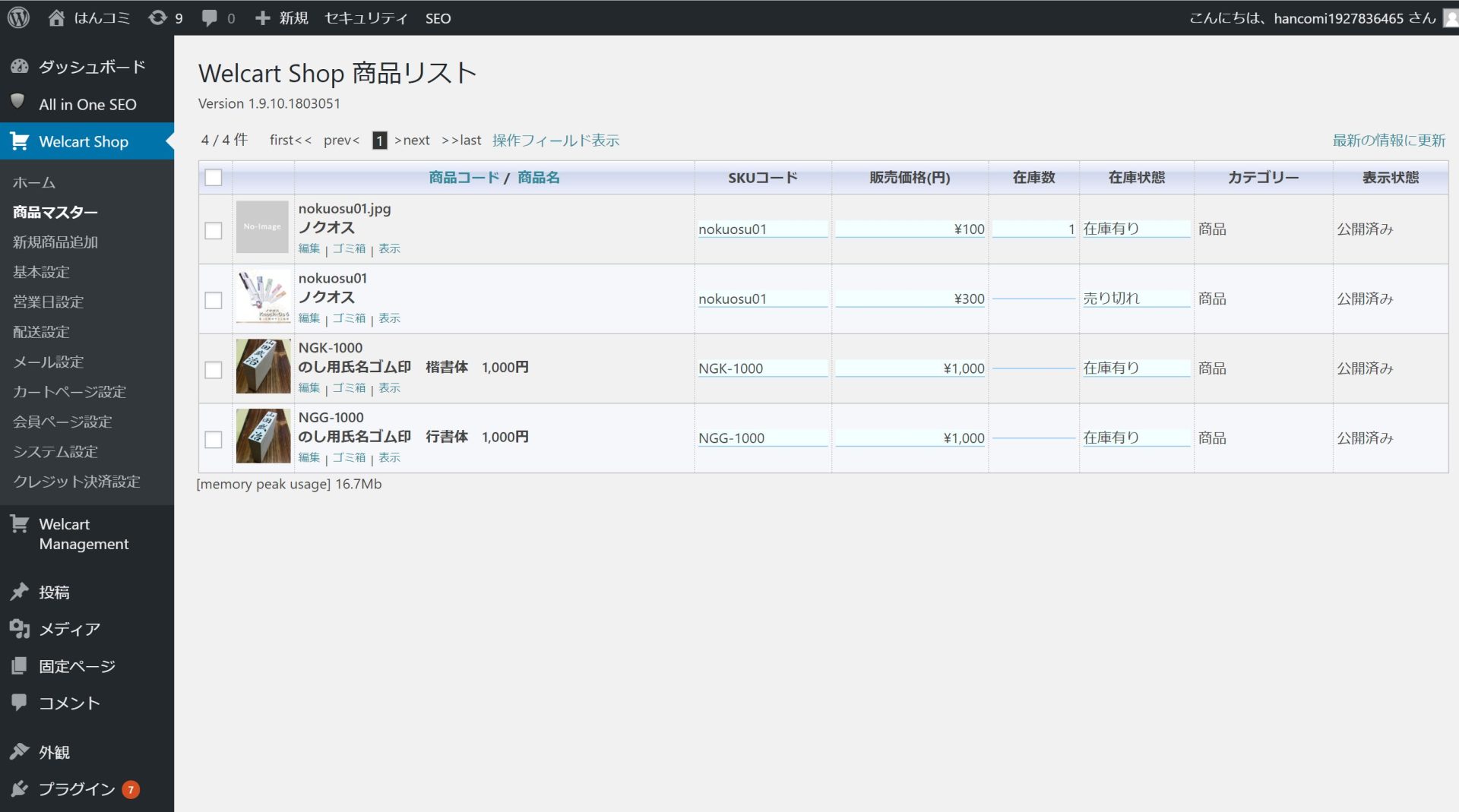This screenshot has width=1459, height=812.
Task: Toggle the select-all checkbox in table header
Action: pos(214,177)
